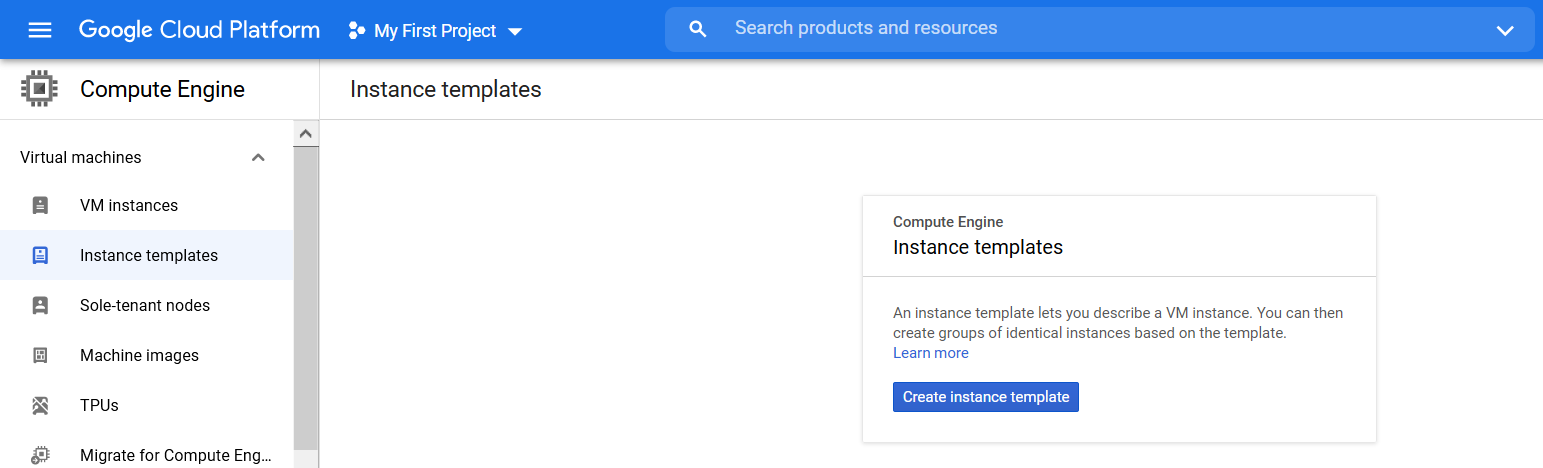Select Instance templates in the sidebar
1543x468 pixels.
pyautogui.click(x=147, y=256)
